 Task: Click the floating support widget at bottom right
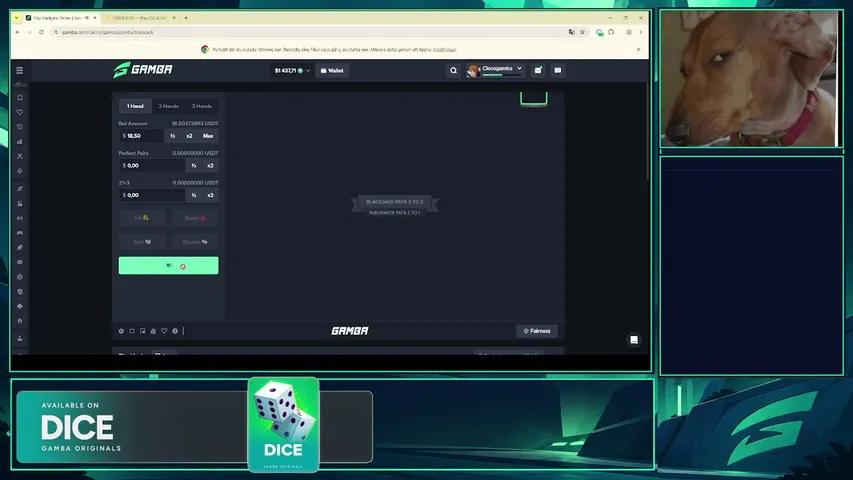634,340
